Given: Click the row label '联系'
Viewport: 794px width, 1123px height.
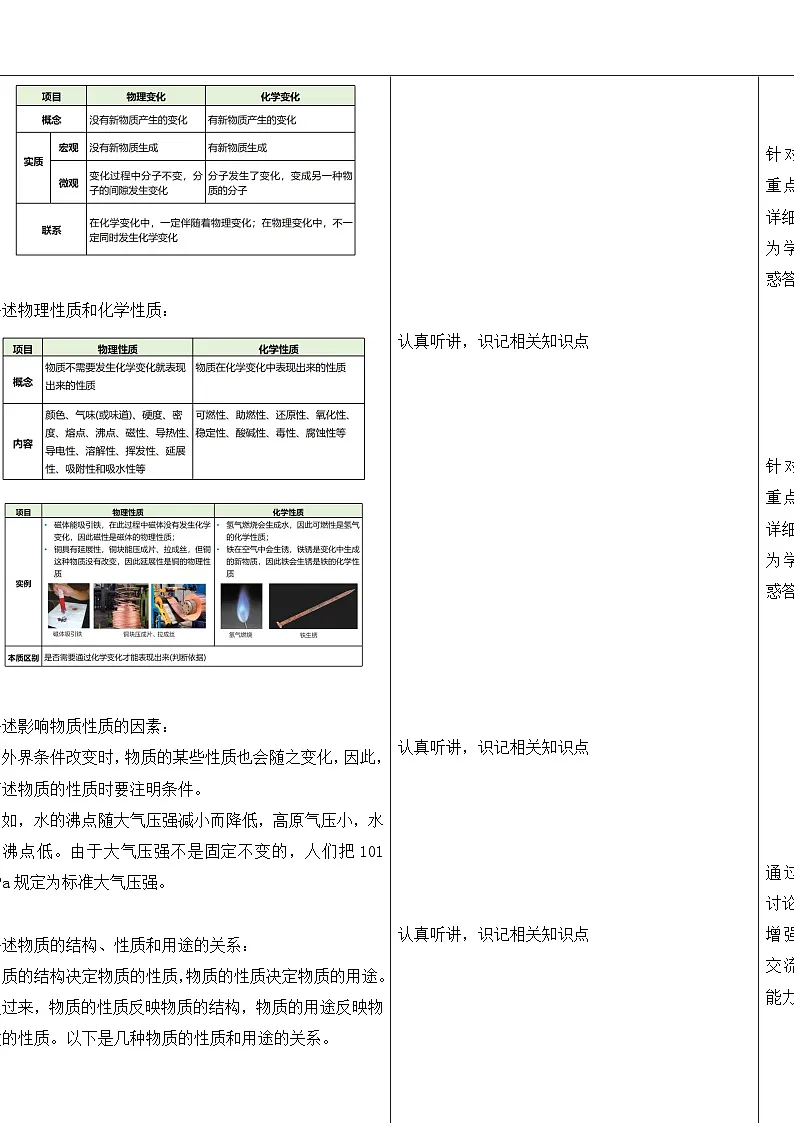Looking at the screenshot, I should [52, 230].
